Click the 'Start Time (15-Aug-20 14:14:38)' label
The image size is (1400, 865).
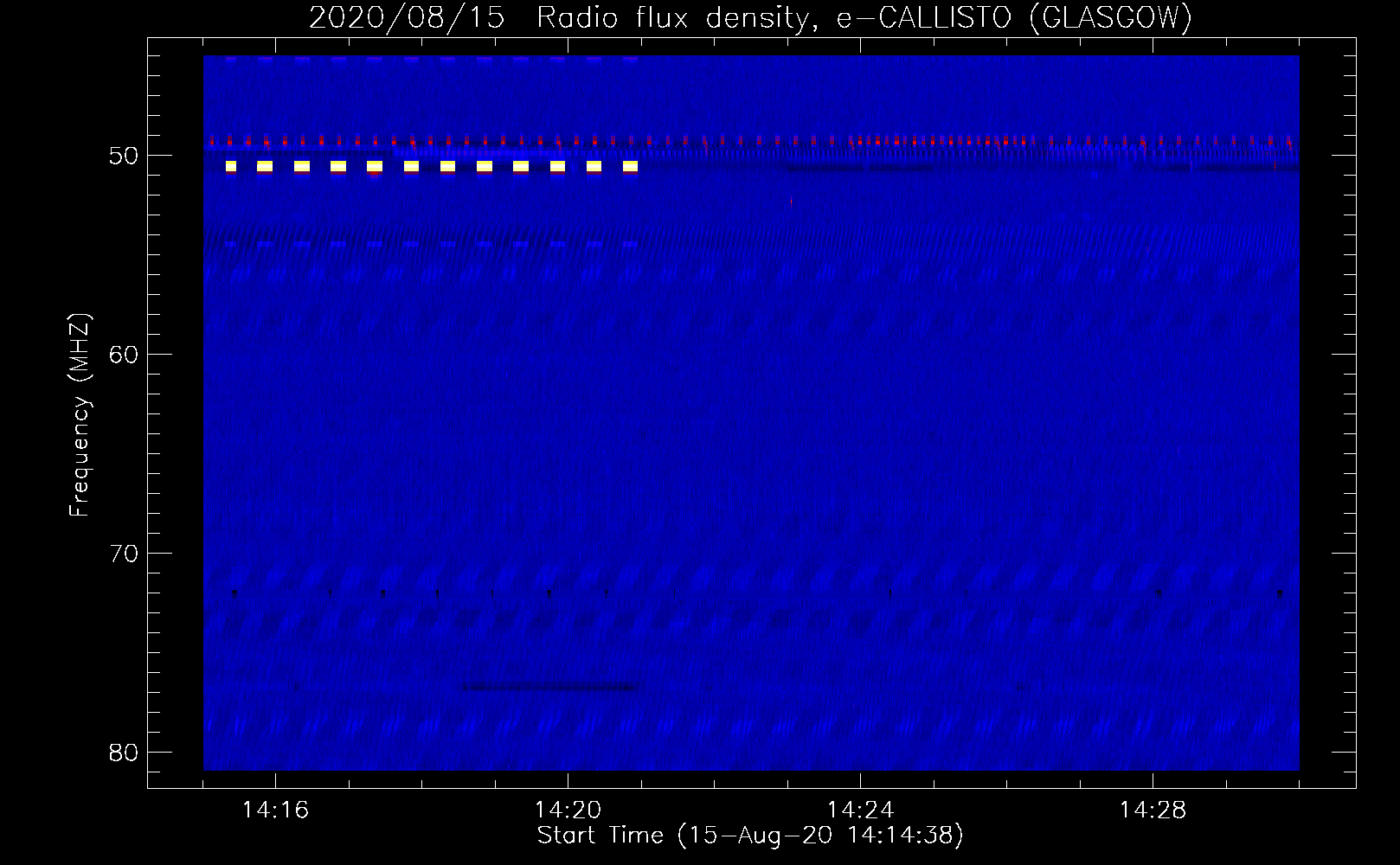pos(750,836)
